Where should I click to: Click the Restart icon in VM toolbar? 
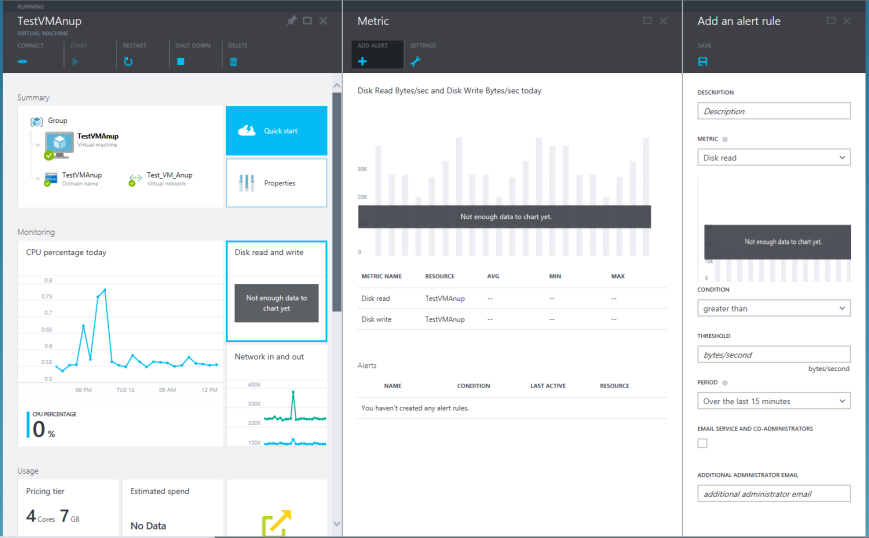(x=128, y=62)
